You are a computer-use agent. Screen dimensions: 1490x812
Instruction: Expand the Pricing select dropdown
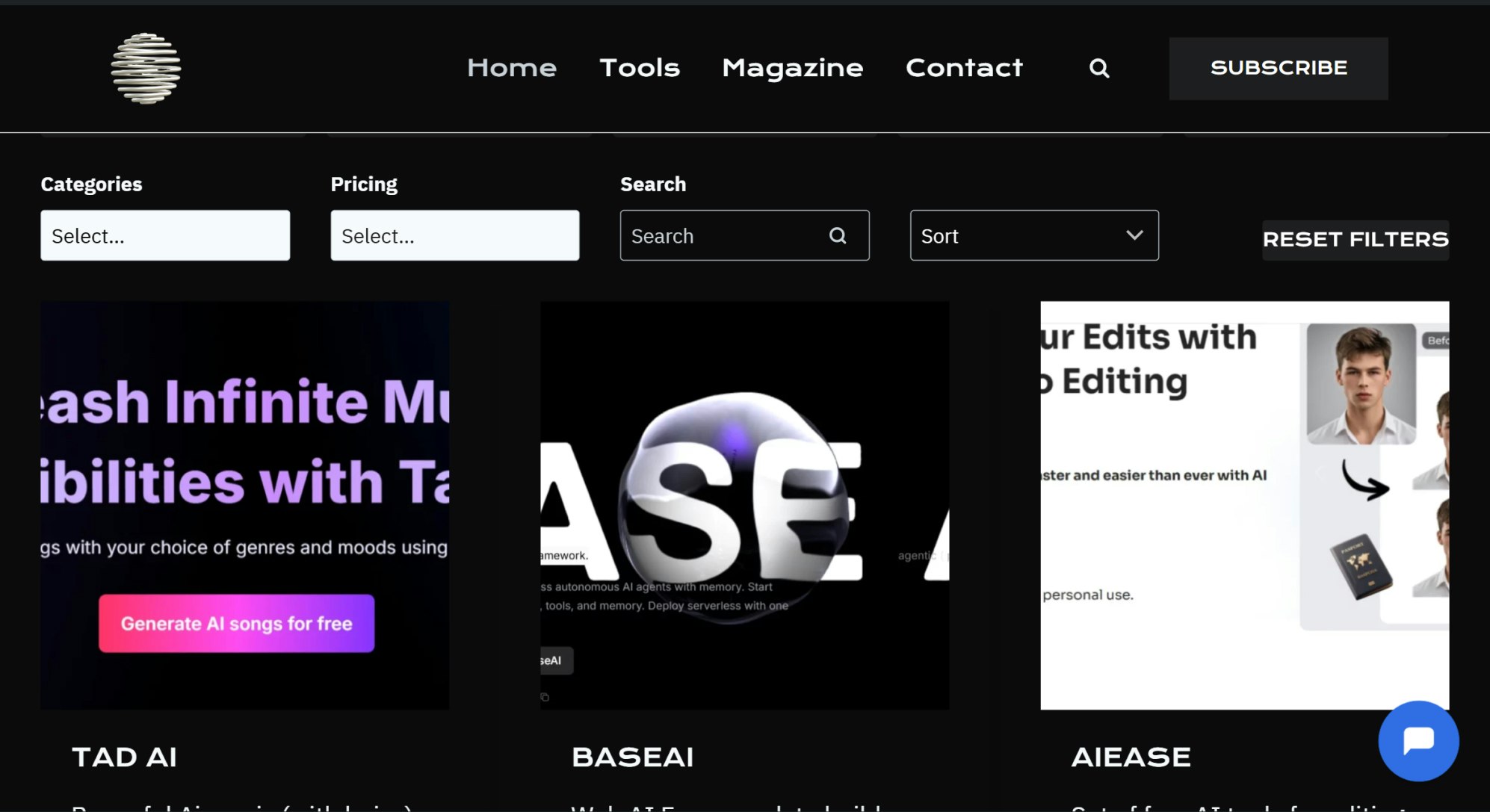pos(454,236)
